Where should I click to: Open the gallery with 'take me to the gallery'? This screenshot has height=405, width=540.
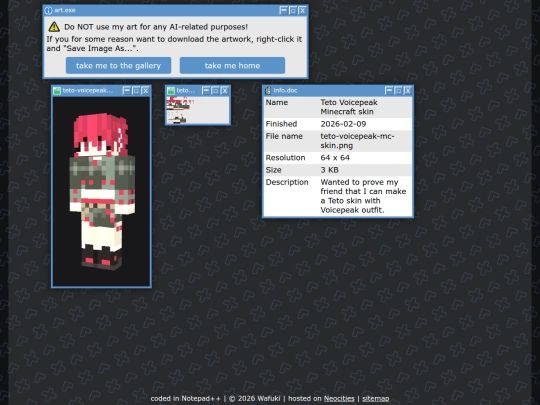coord(118,65)
